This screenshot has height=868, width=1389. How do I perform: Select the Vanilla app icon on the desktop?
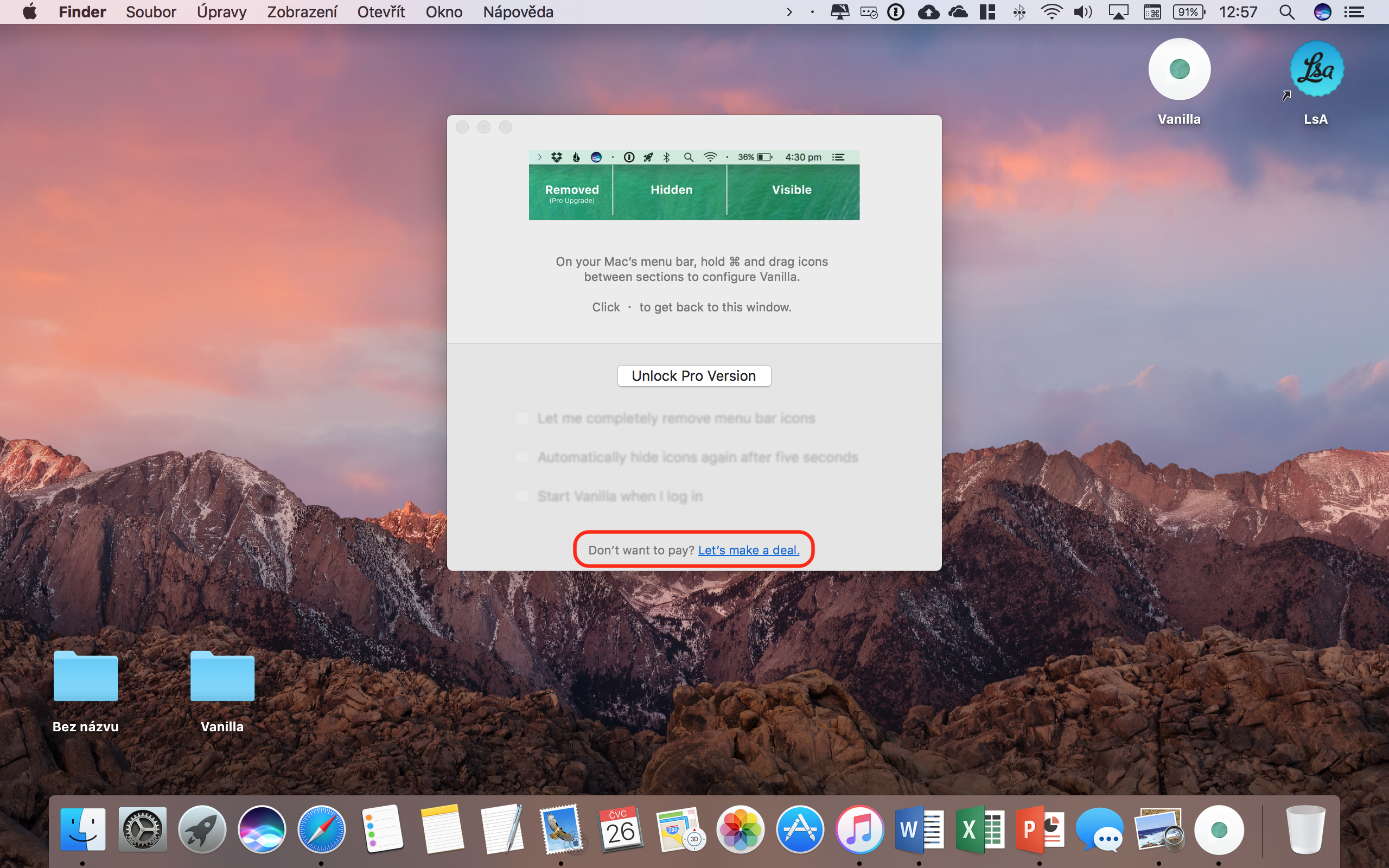pos(1180,70)
